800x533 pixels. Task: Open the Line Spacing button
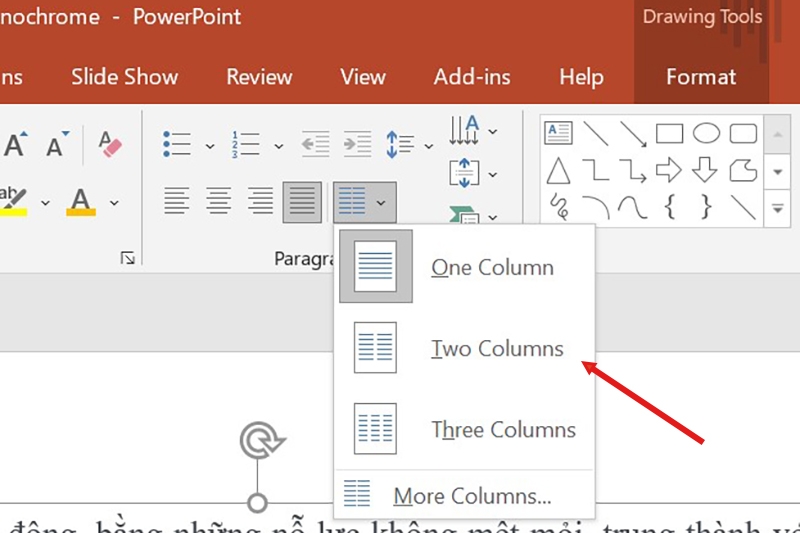coord(400,144)
